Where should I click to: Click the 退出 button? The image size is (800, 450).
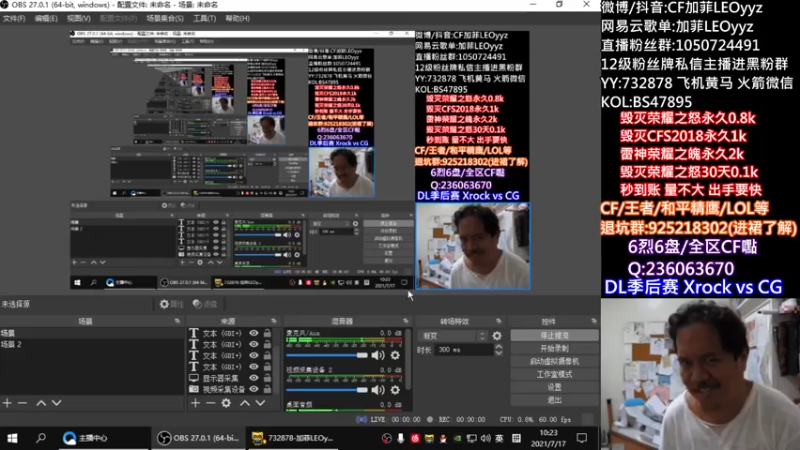click(x=554, y=400)
